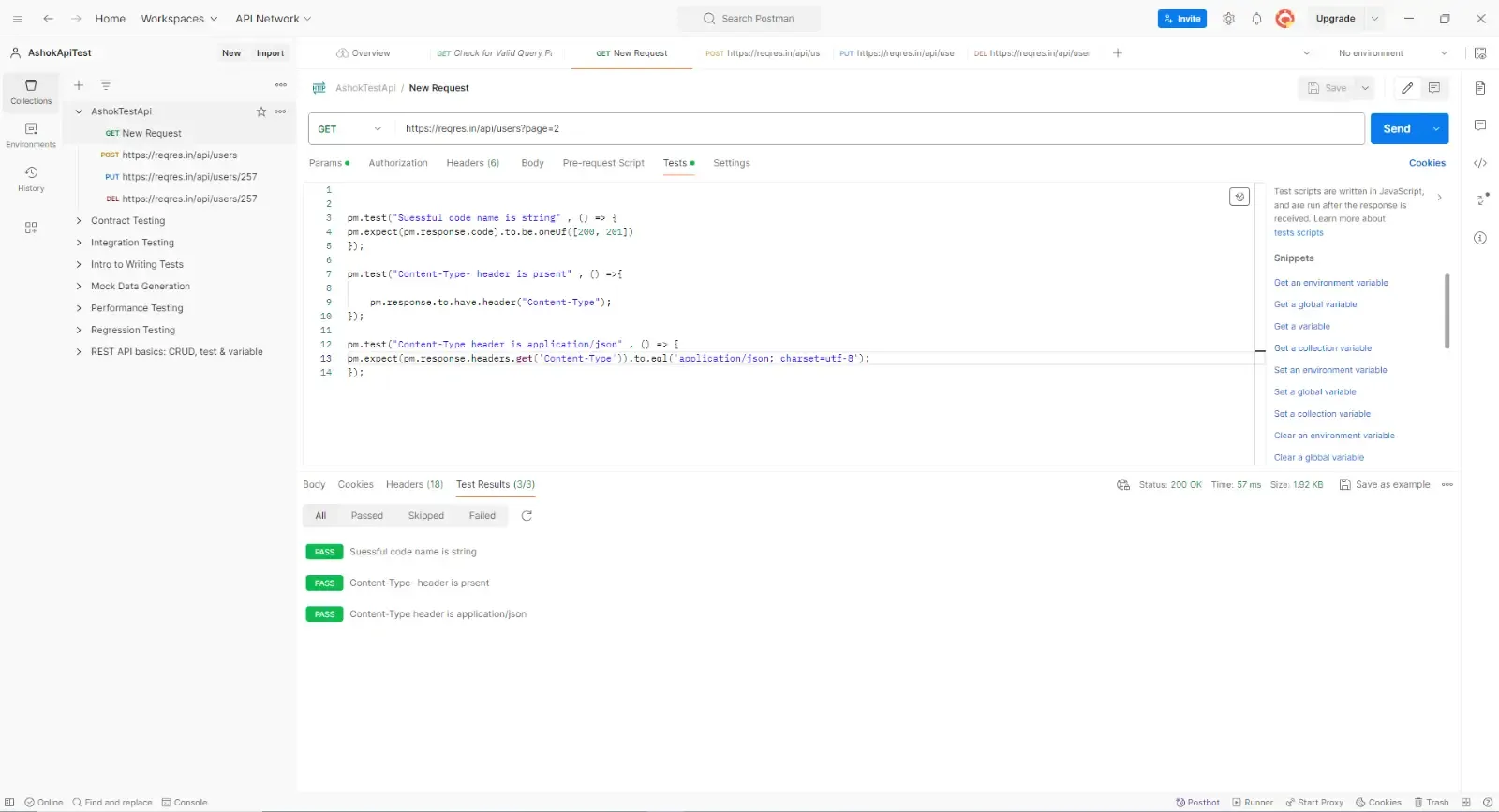Click Save as example
Image resolution: width=1499 pixels, height=812 pixels.
(x=1385, y=485)
